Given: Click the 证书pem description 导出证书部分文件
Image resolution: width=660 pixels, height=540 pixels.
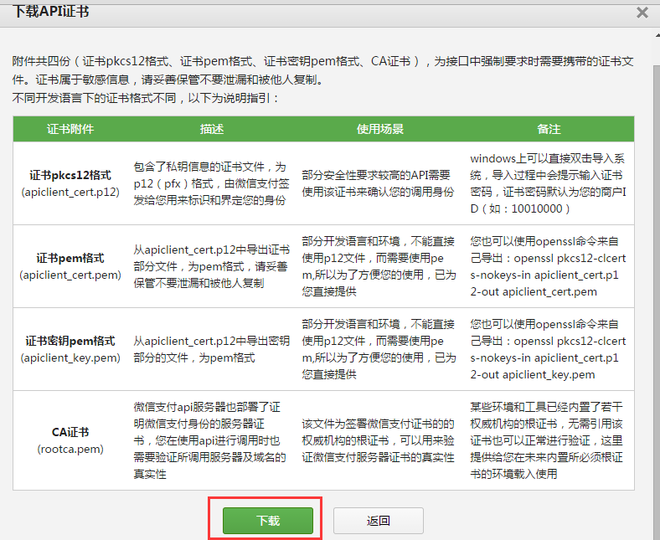Looking at the screenshot, I should [211, 266].
